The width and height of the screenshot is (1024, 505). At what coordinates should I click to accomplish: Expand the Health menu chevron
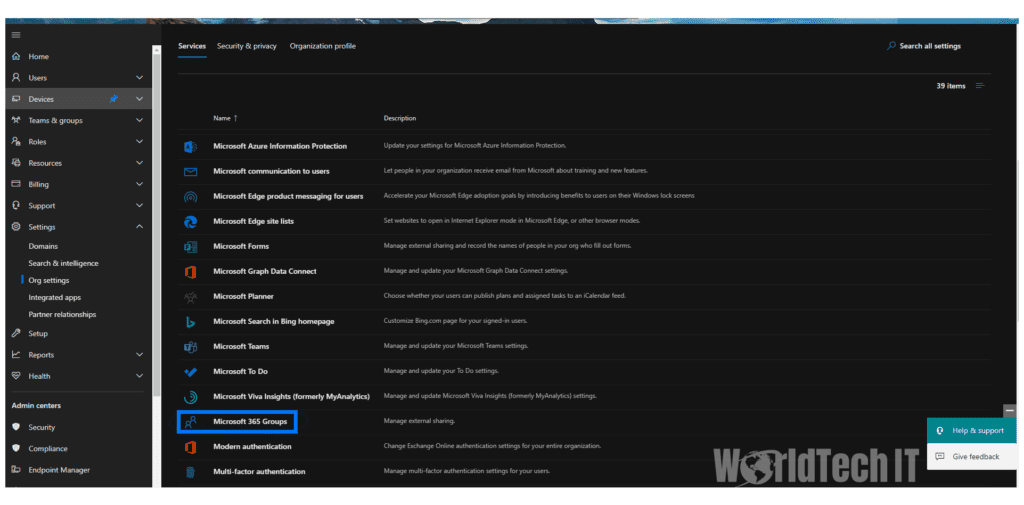[x=139, y=376]
